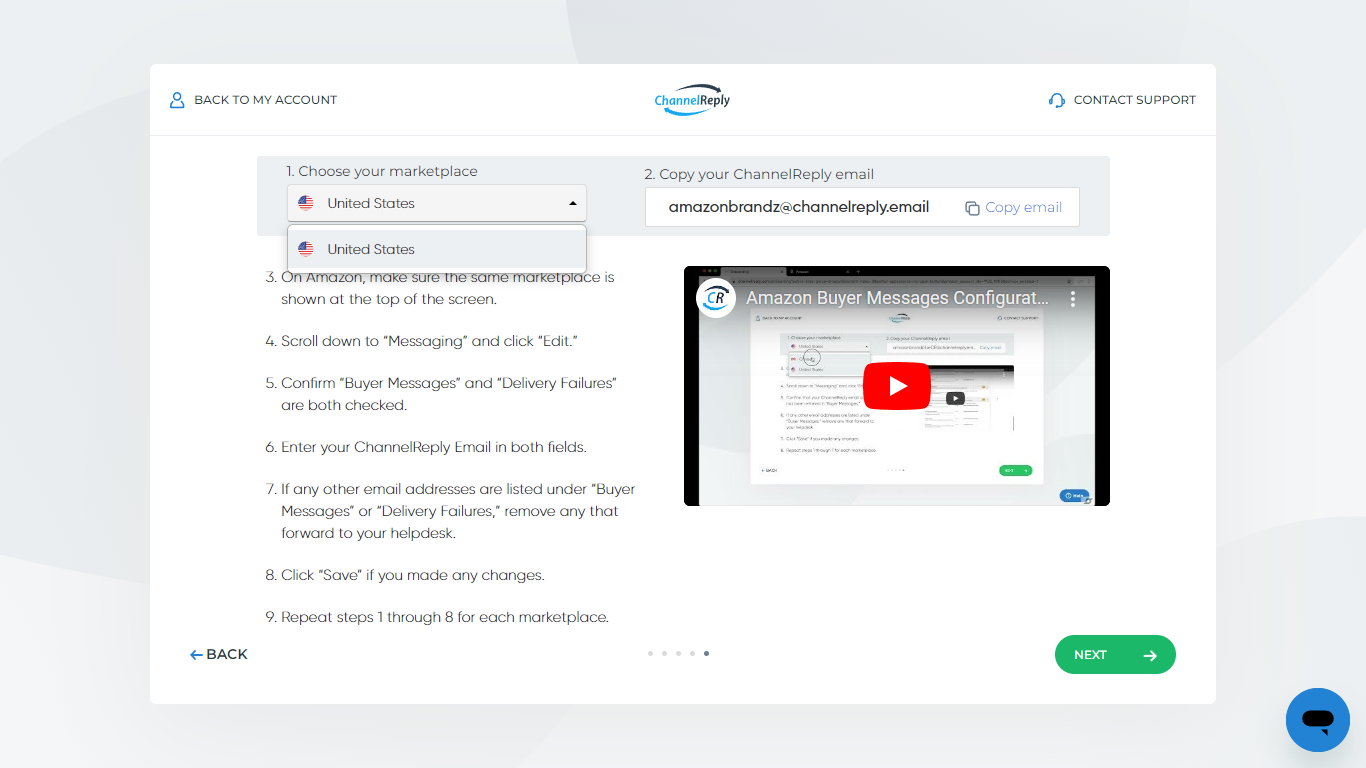Open the marketplace dropdown showing United States
This screenshot has height=768, width=1366.
(437, 203)
